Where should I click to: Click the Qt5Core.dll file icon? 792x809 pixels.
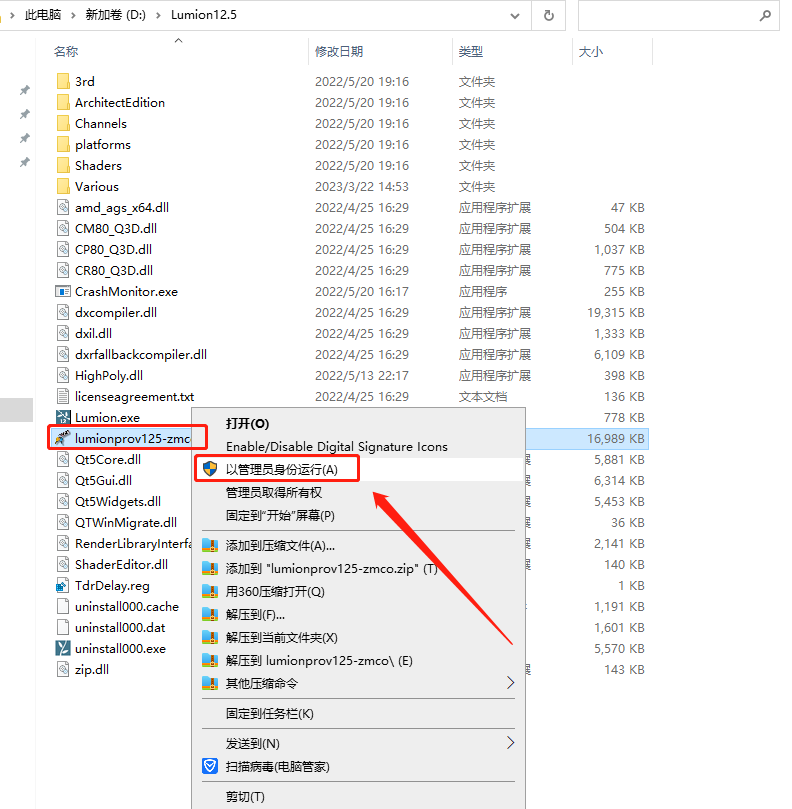point(63,459)
